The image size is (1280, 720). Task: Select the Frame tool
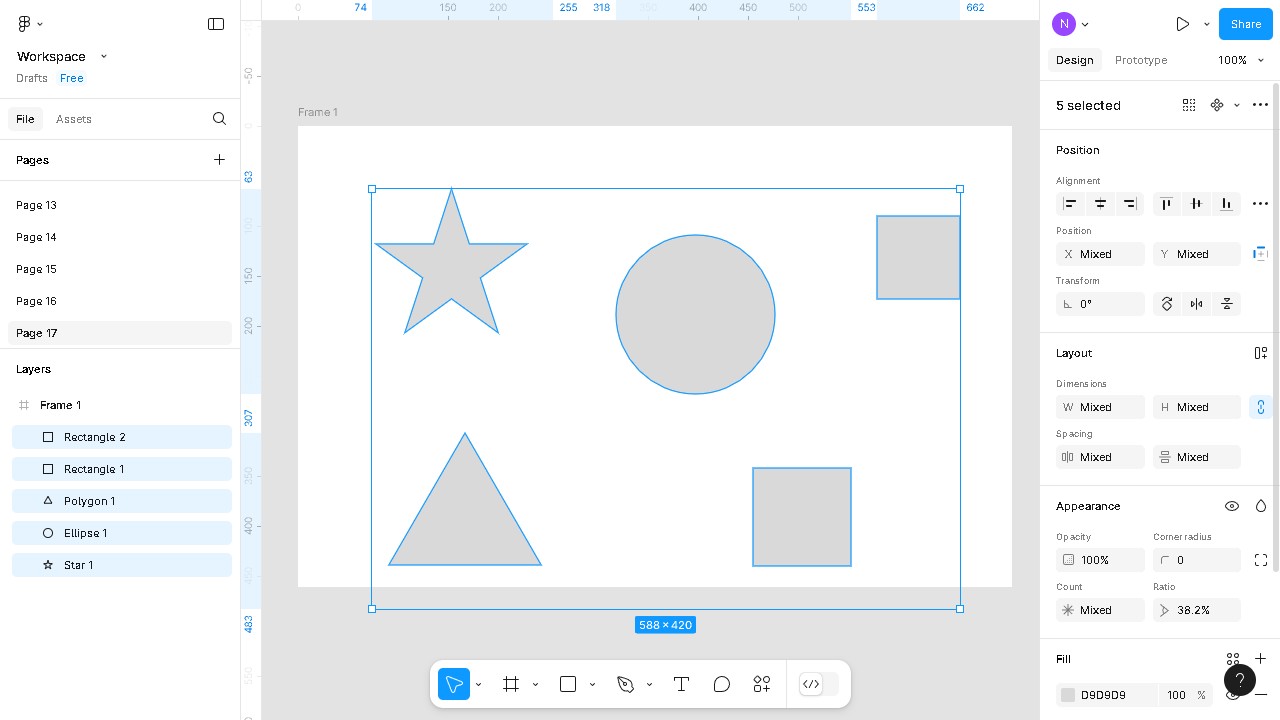(511, 684)
